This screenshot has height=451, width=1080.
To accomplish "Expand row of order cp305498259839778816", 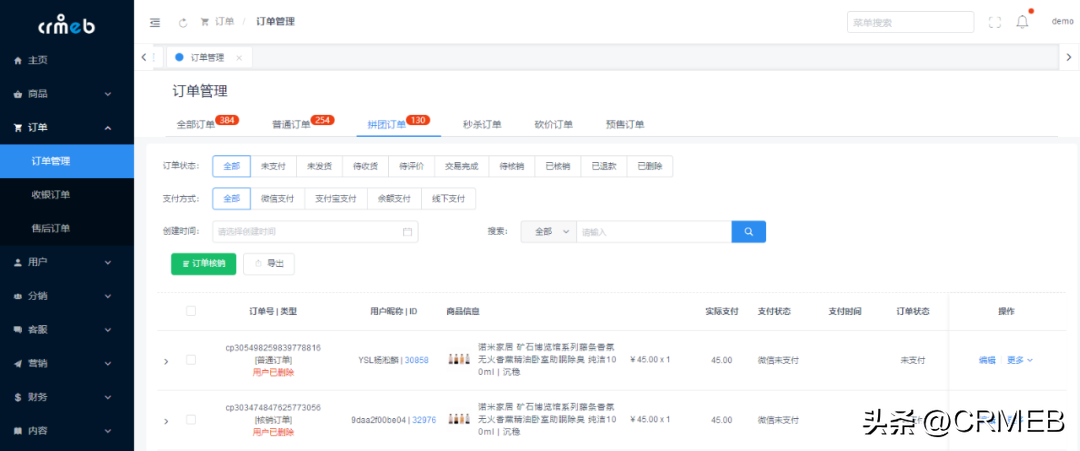I will point(165,361).
